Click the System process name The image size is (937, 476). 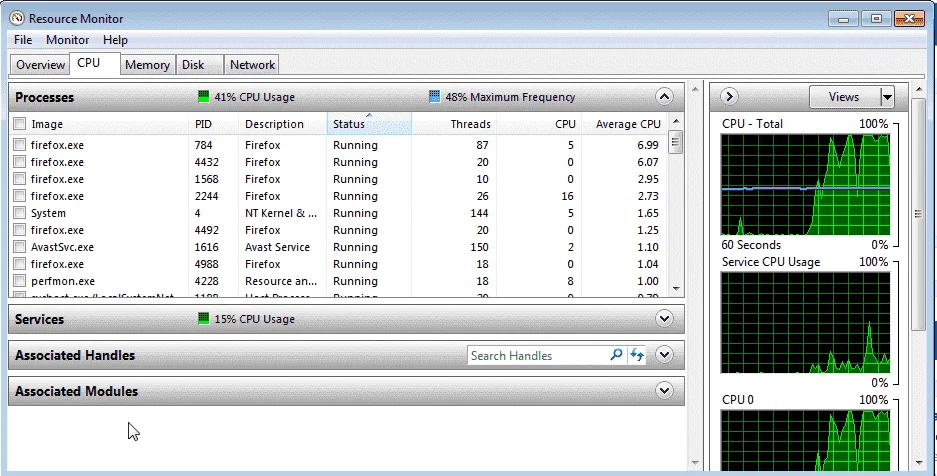click(x=48, y=213)
